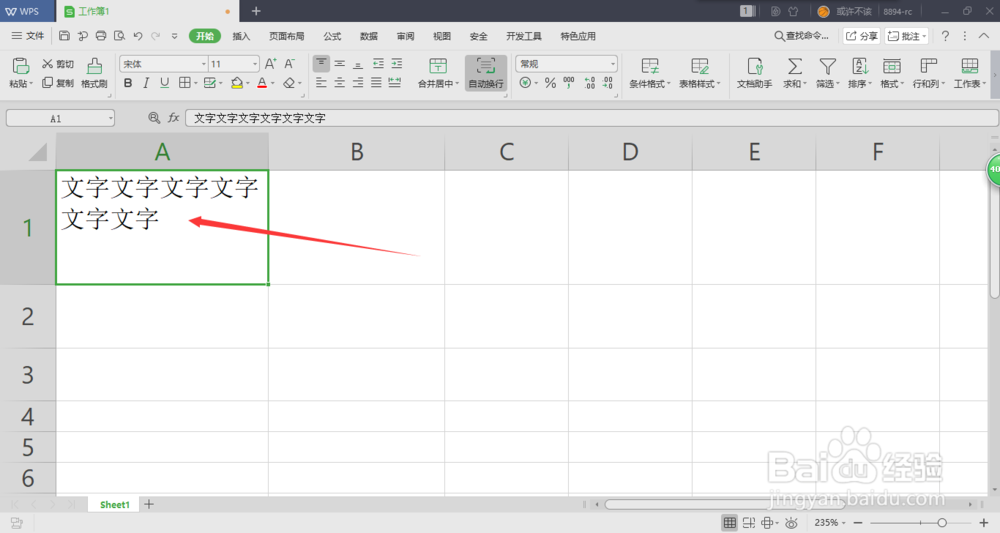Toggle bottom vertical alignment
Viewport: 1000px width, 533px height.
[x=358, y=63]
